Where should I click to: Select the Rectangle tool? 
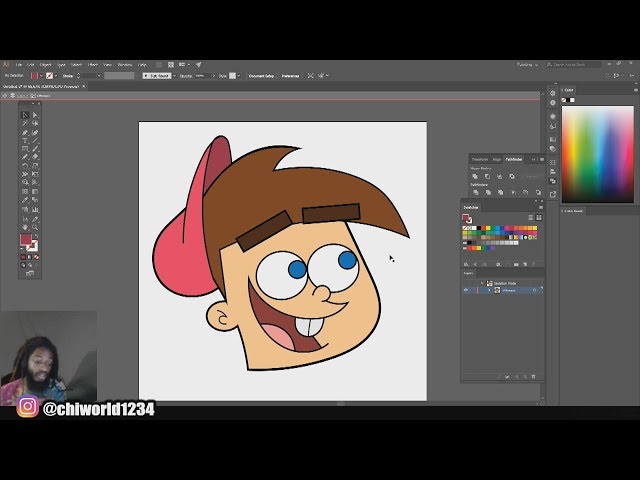coord(25,149)
